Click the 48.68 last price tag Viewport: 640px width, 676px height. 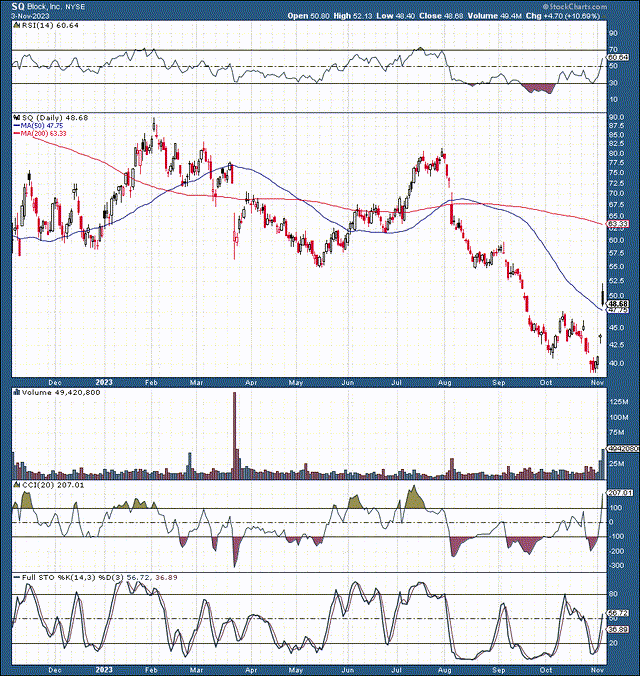click(616, 302)
